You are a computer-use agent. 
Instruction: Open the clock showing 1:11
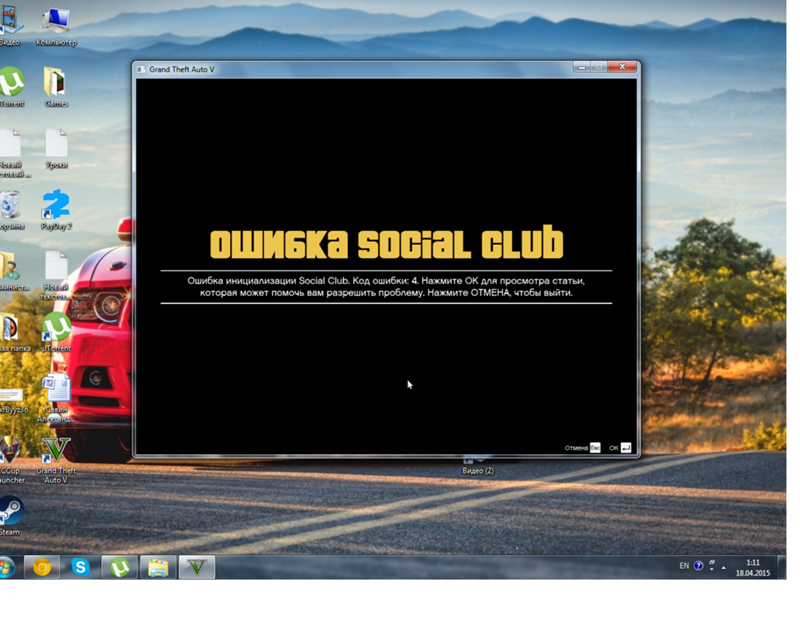(x=753, y=568)
